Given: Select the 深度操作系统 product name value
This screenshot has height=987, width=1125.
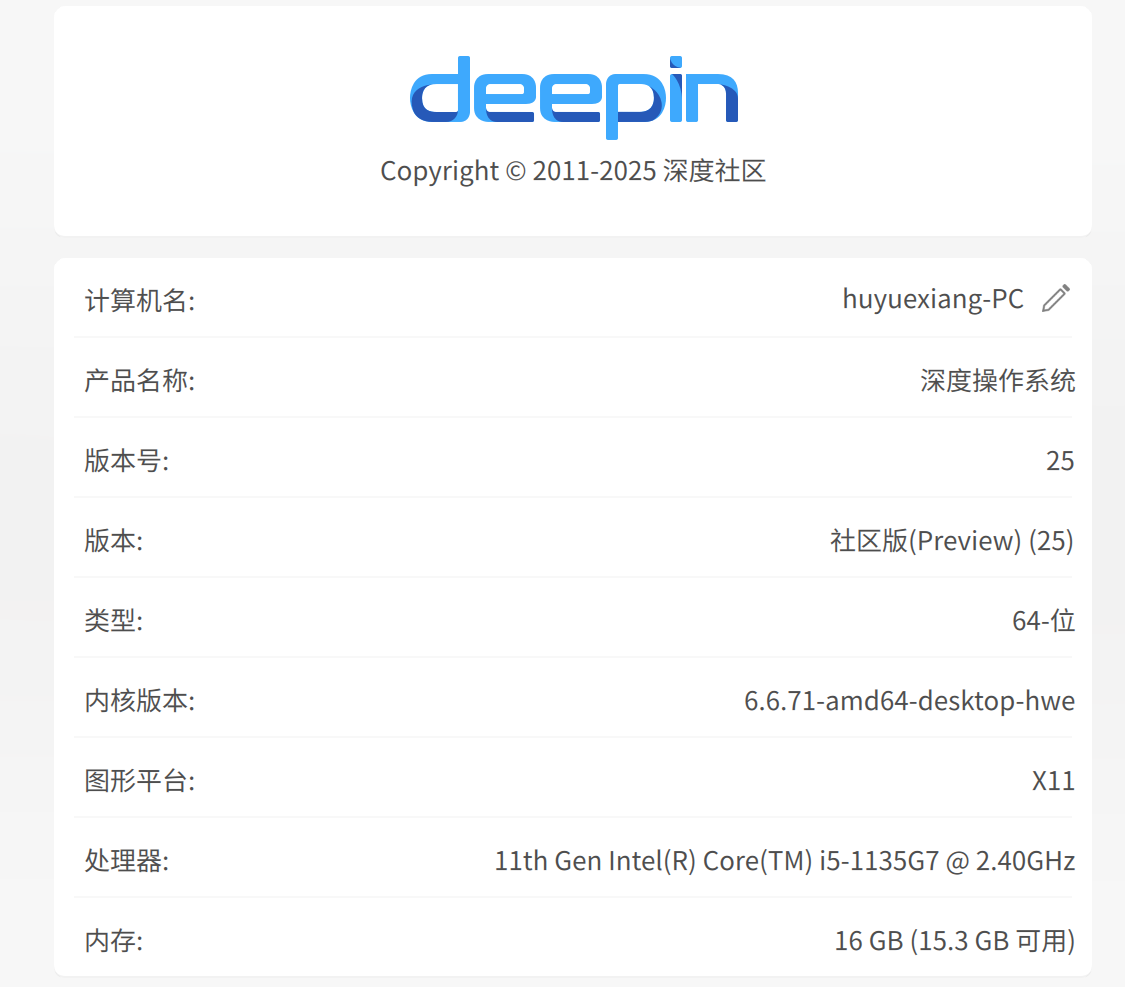Looking at the screenshot, I should [997, 381].
